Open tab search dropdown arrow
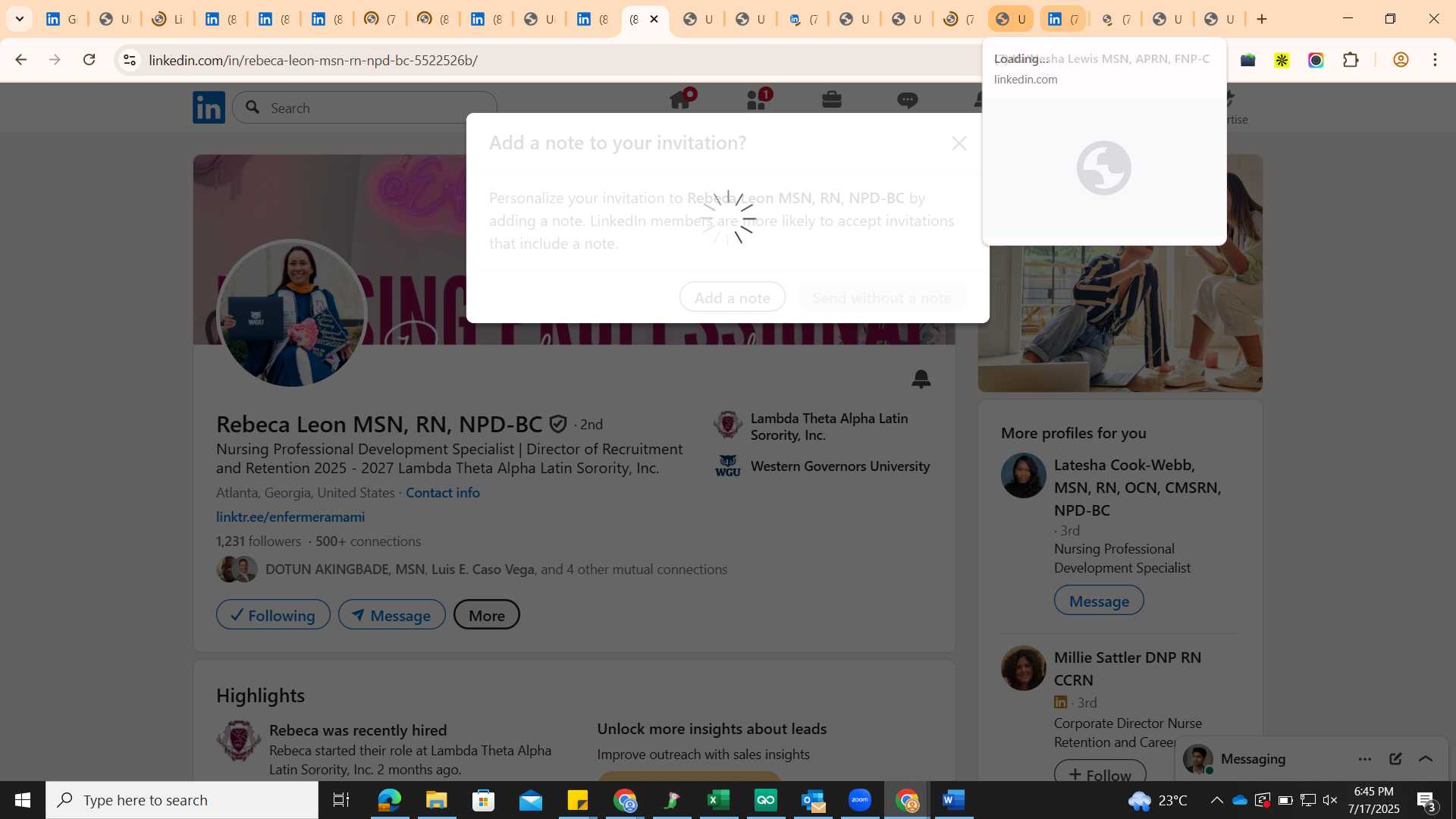The image size is (1456, 819). tap(20, 19)
